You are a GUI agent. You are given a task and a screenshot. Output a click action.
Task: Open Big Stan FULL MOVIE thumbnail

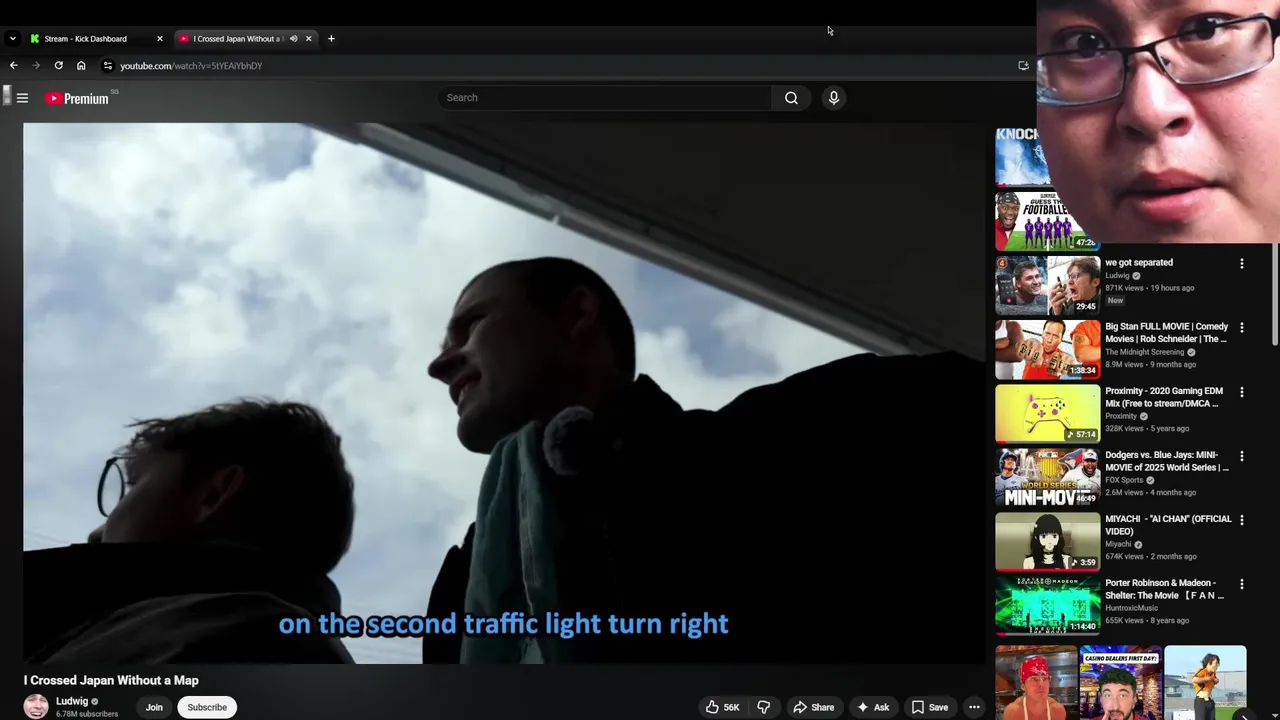pos(1047,349)
